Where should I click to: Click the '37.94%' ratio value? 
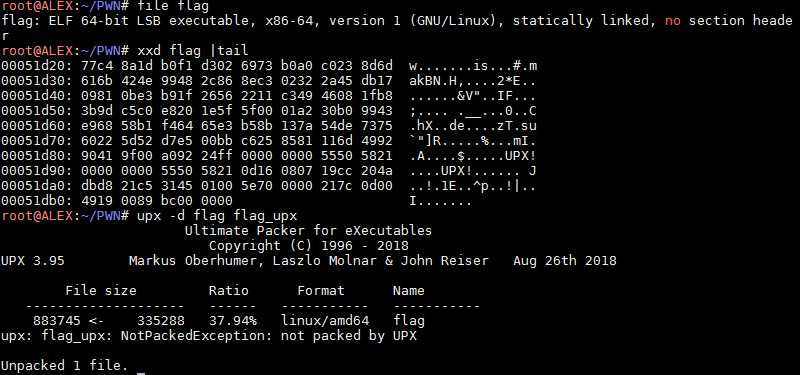coord(233,321)
